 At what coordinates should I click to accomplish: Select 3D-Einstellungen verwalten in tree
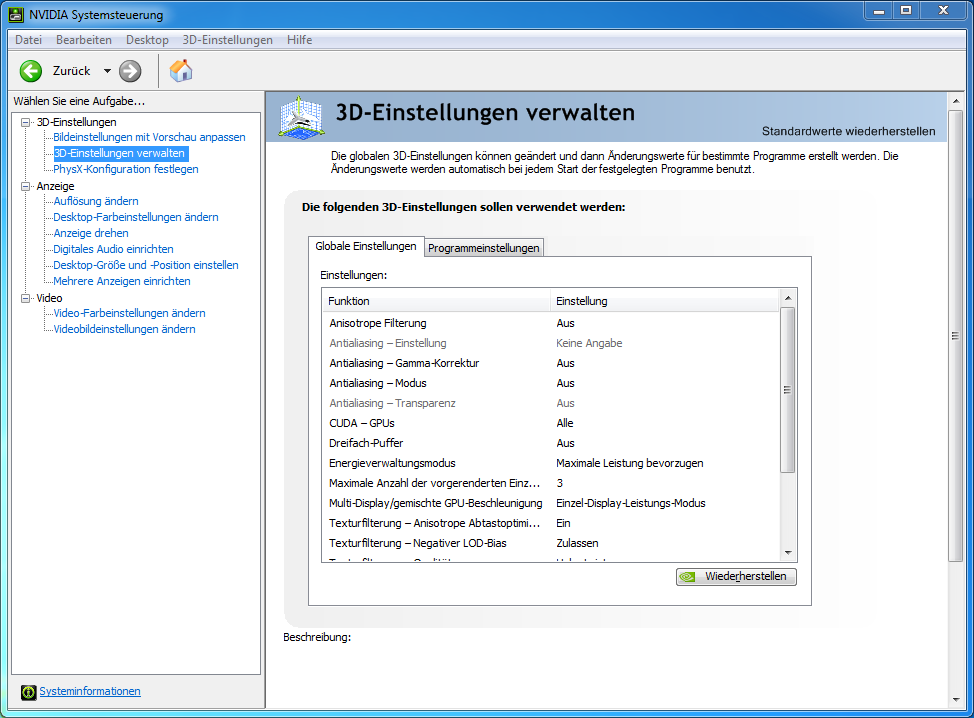[119, 153]
